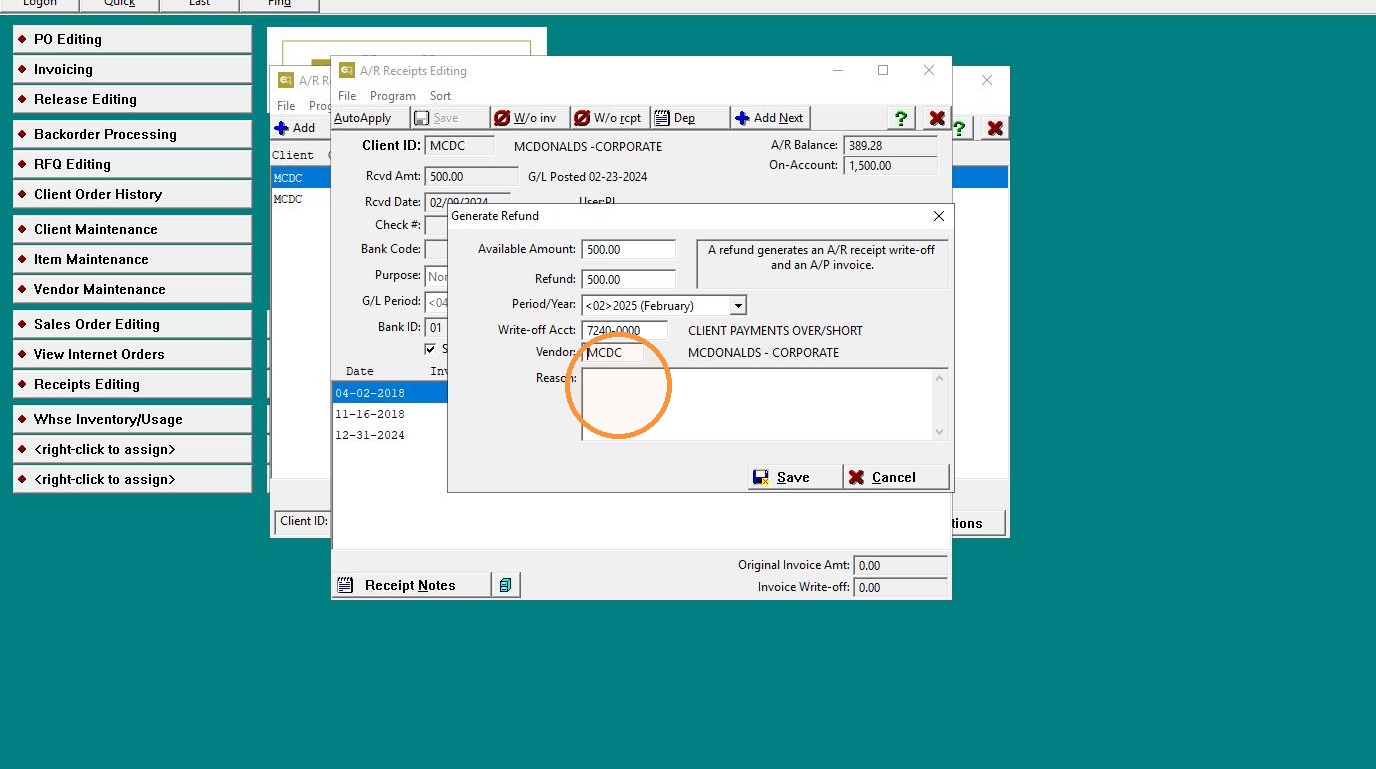Viewport: 1376px width, 769px height.
Task: Click the Invoice Write-off field
Action: (900, 587)
